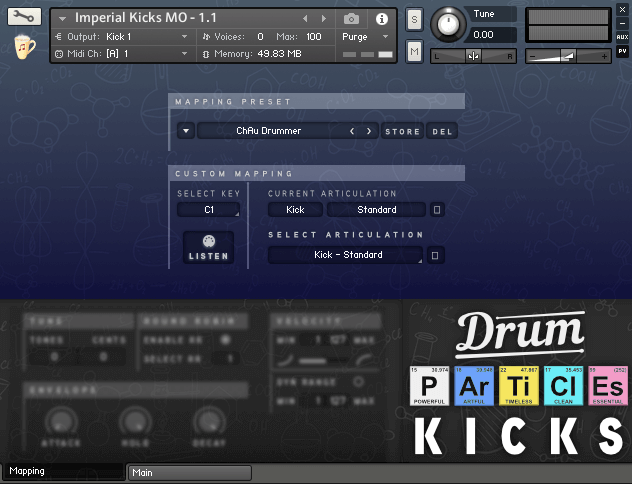Toggle the square beside Current Articulation

point(437,210)
